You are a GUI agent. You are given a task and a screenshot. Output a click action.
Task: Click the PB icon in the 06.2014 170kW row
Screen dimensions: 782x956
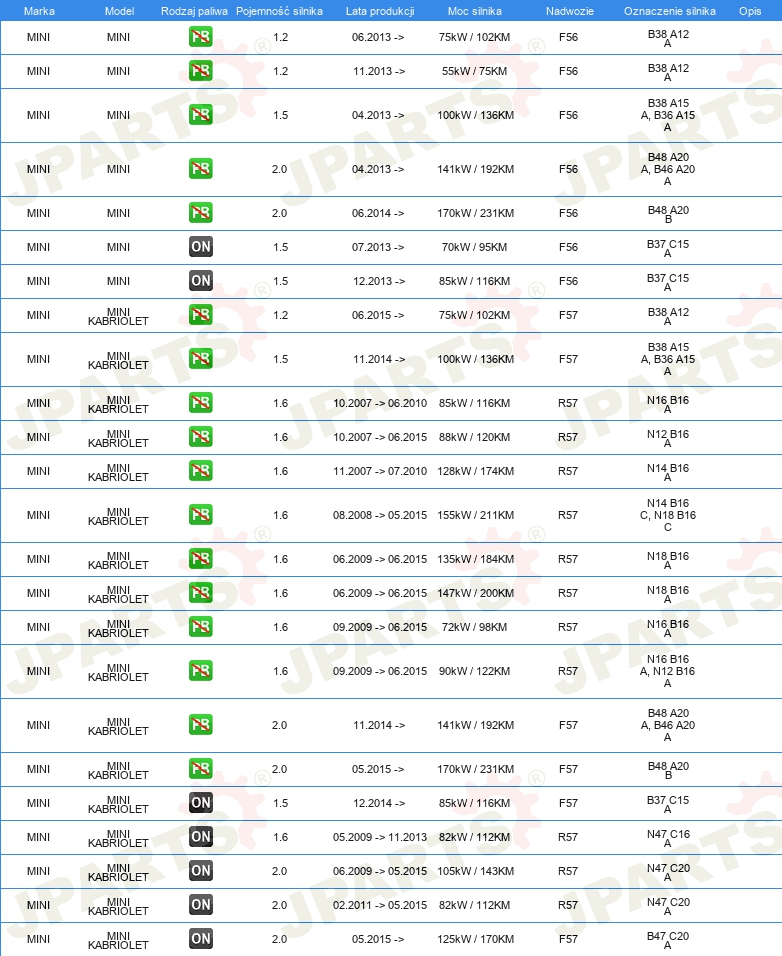201,213
